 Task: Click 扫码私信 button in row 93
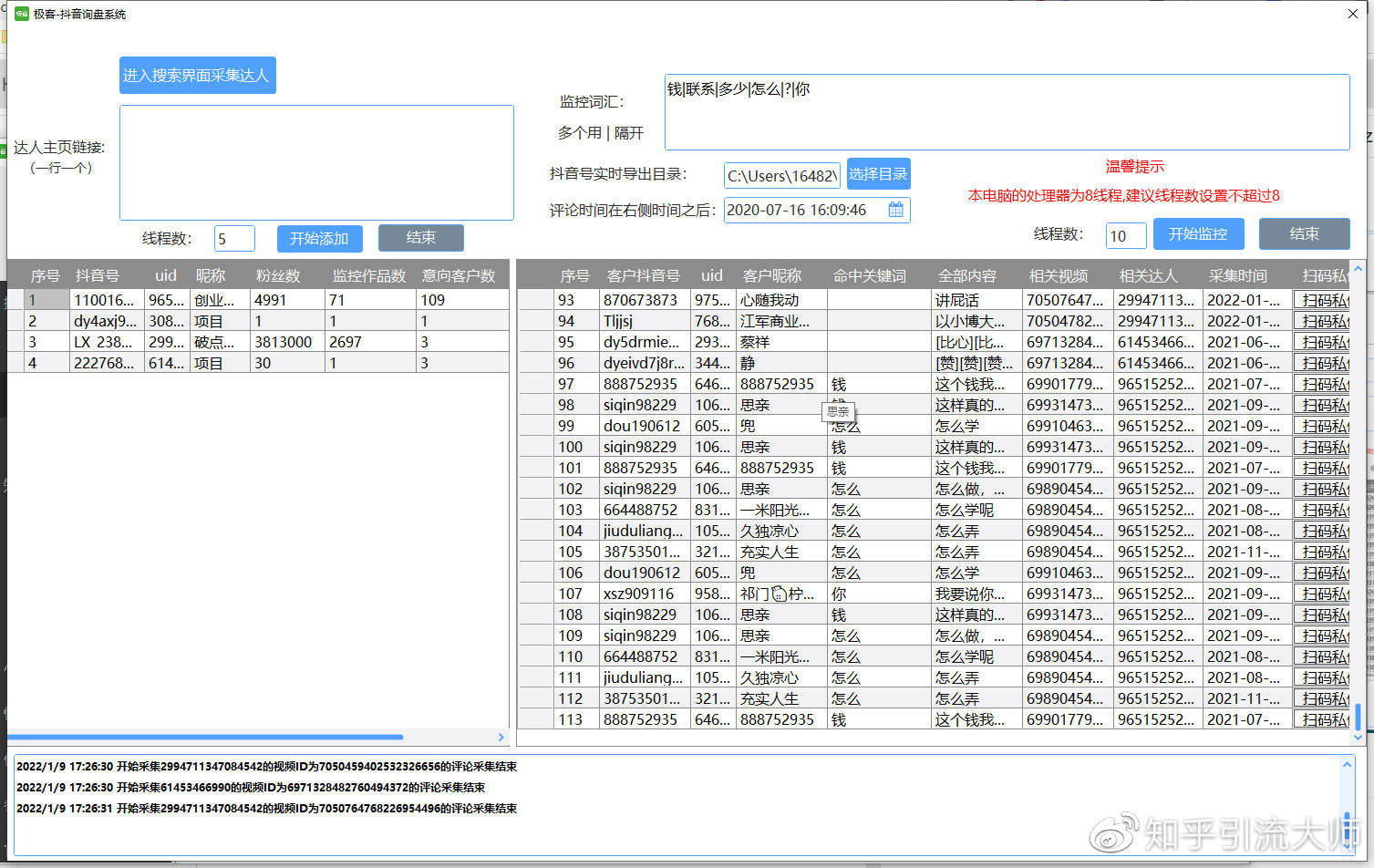click(x=1321, y=300)
